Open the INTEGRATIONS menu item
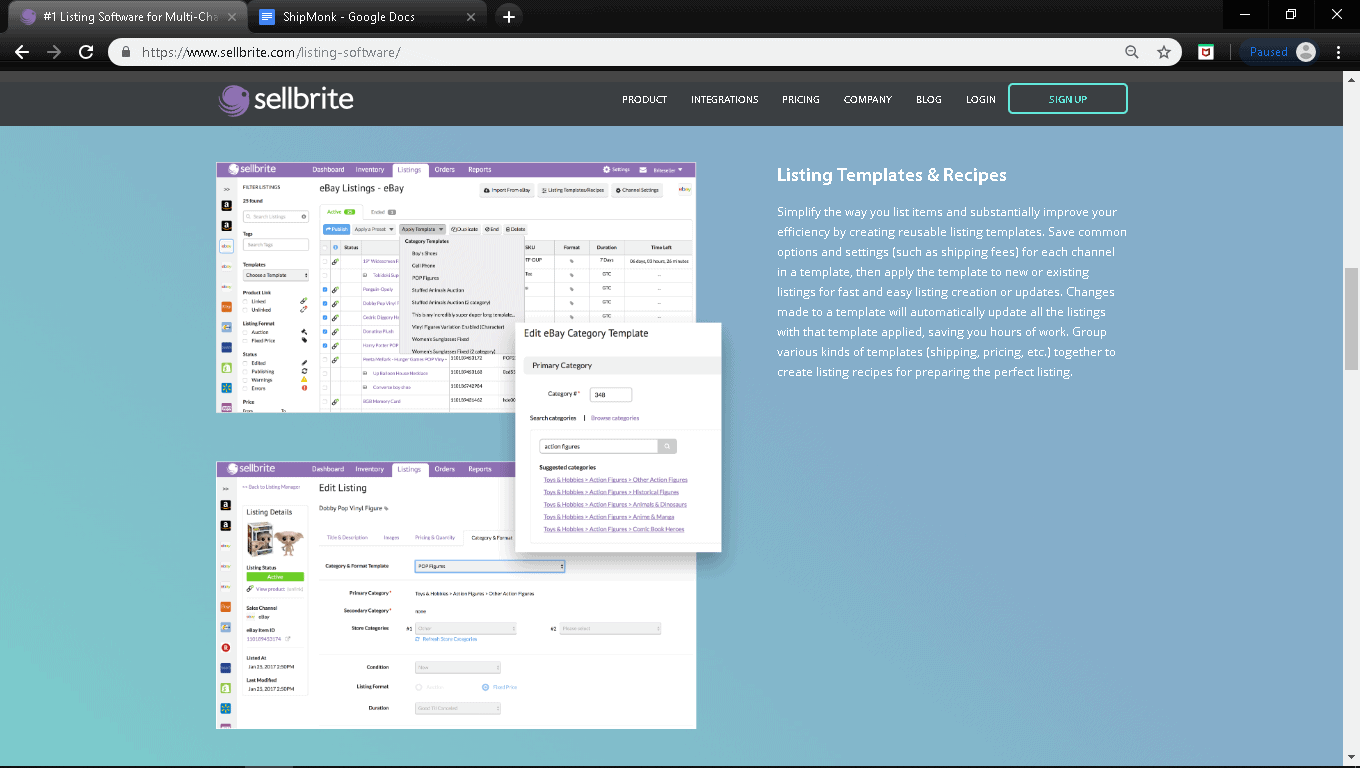The height and width of the screenshot is (768, 1360). point(724,100)
